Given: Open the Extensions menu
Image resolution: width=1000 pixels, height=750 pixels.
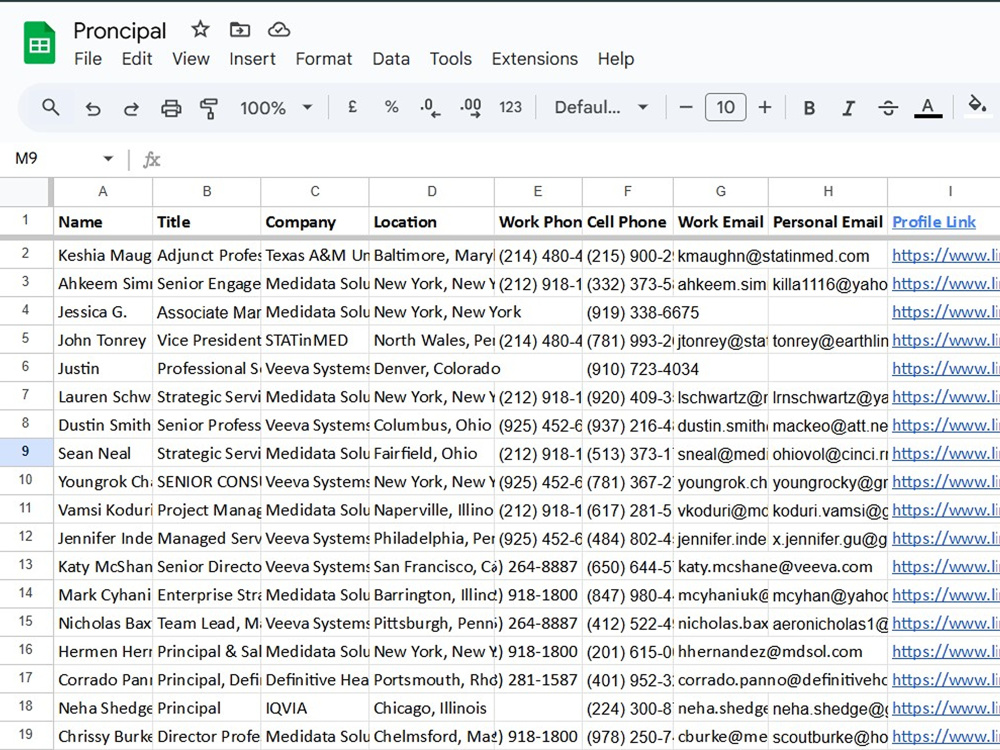Looking at the screenshot, I should [534, 59].
